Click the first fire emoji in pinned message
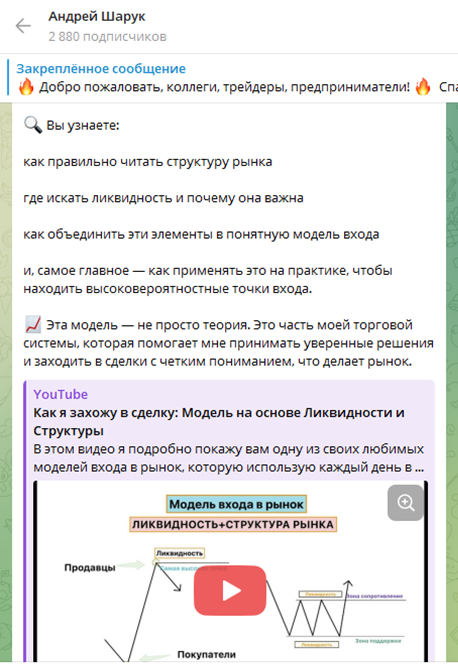 (26, 87)
